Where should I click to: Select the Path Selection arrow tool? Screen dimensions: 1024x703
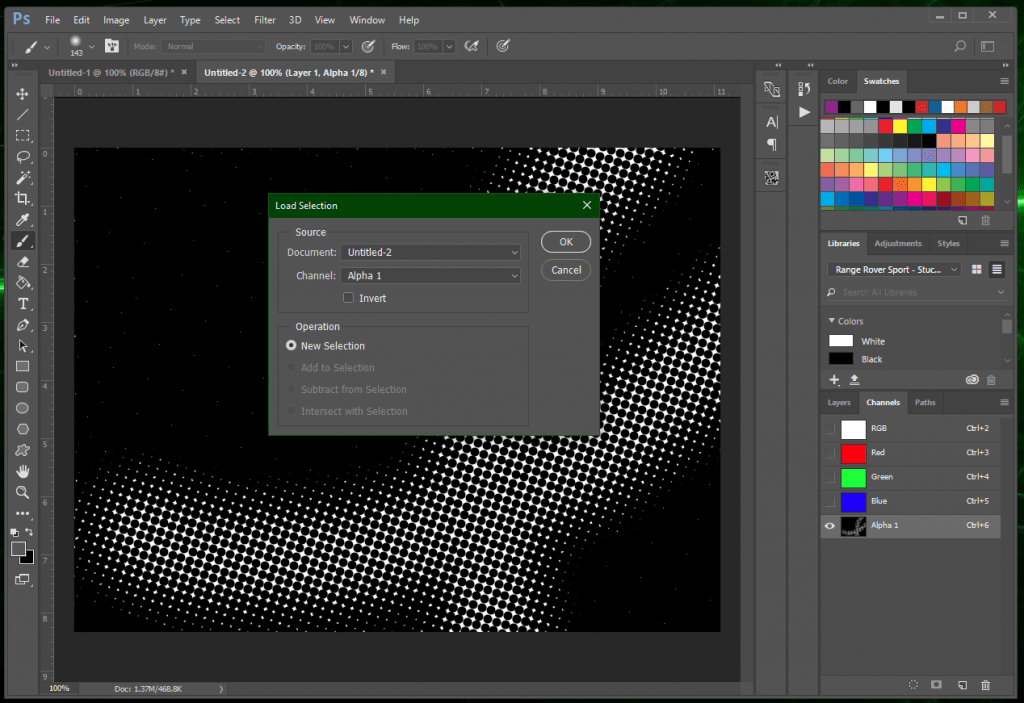coord(22,346)
